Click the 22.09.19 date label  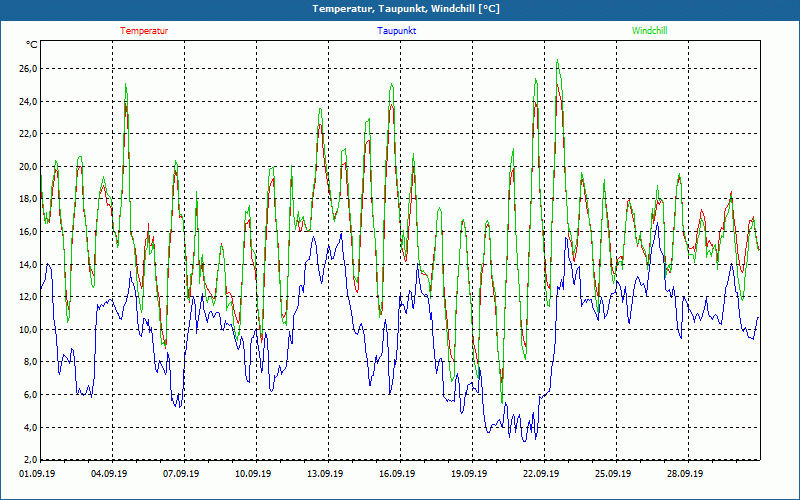click(541, 473)
